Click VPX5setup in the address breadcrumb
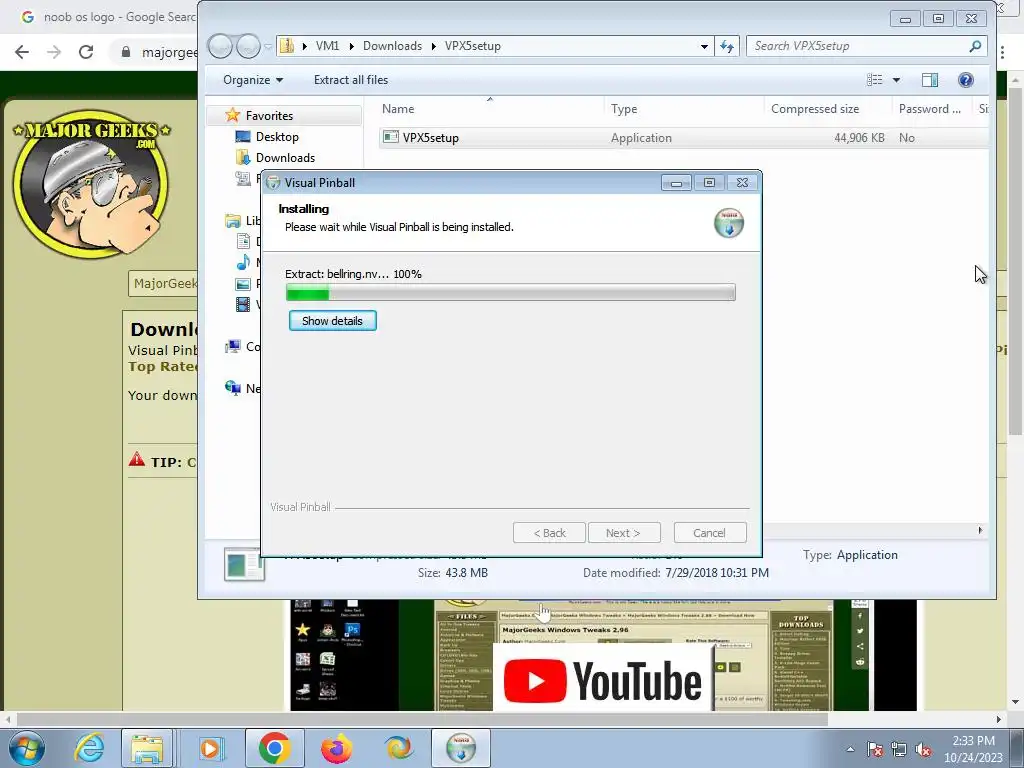This screenshot has height=768, width=1024. click(x=473, y=46)
